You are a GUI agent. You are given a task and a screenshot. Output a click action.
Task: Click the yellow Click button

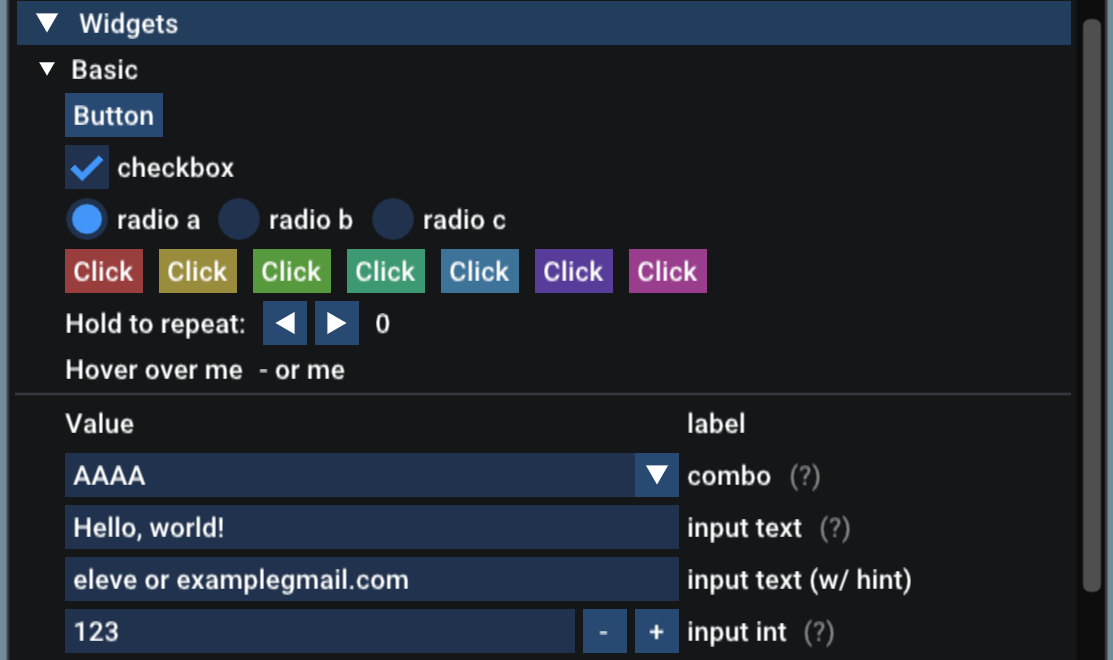tap(197, 270)
